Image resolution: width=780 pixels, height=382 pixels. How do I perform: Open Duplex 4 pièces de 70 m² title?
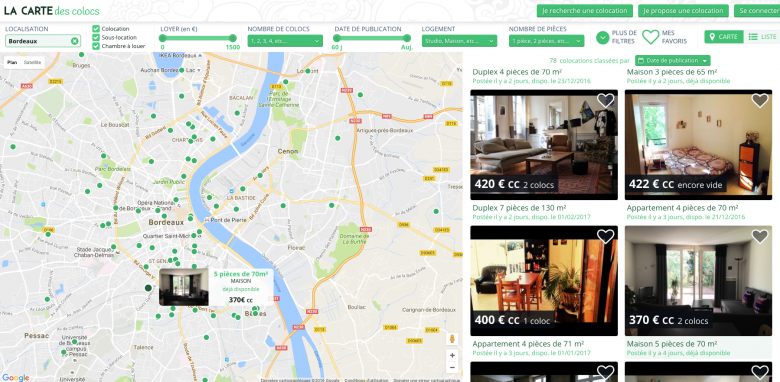click(x=517, y=72)
